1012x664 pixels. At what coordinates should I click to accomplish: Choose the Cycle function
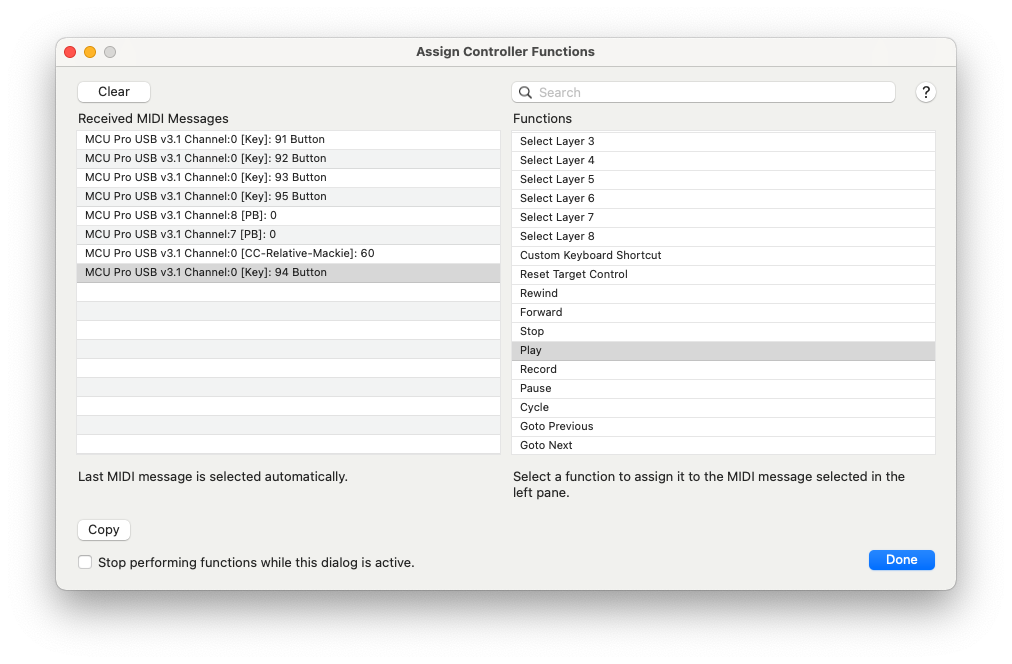(722, 407)
